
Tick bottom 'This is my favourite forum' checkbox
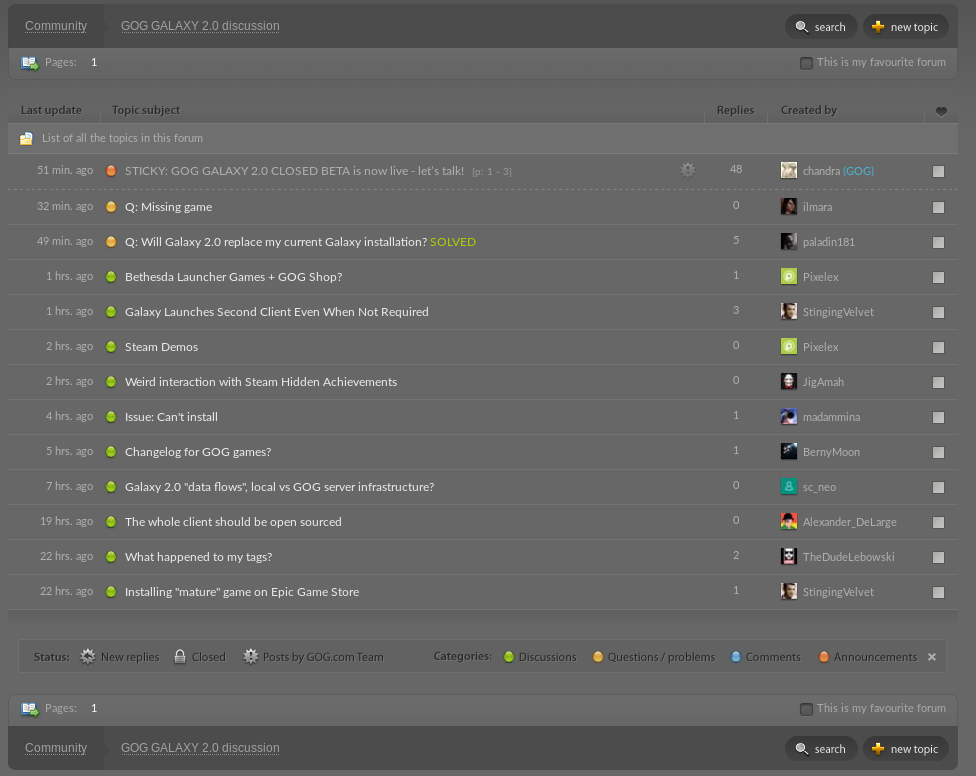pos(806,709)
